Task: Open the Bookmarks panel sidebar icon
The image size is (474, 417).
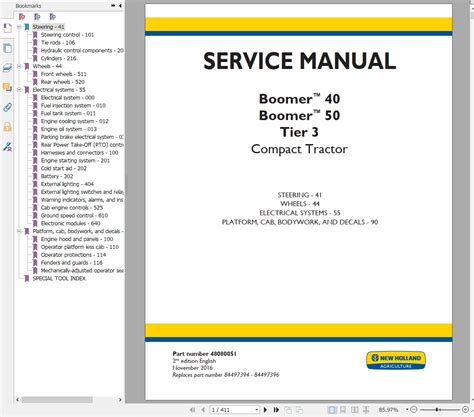Action: (7, 28)
